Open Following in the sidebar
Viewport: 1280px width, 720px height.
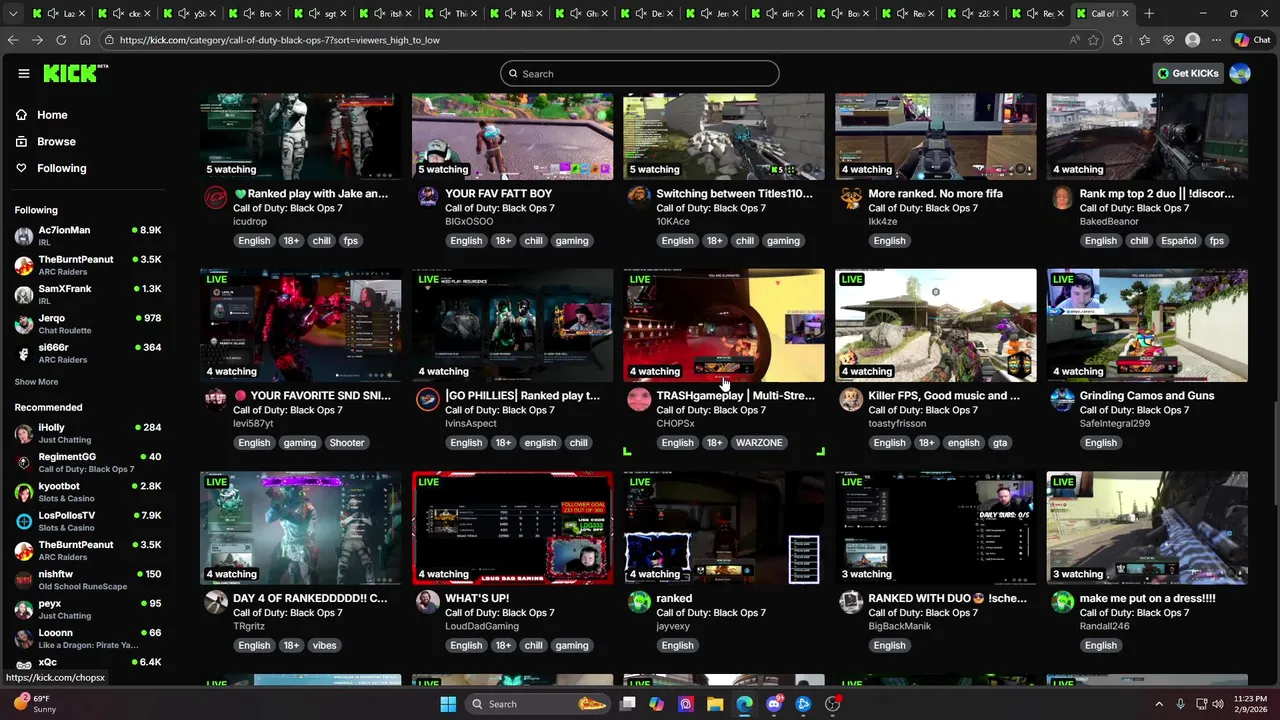[x=62, y=168]
